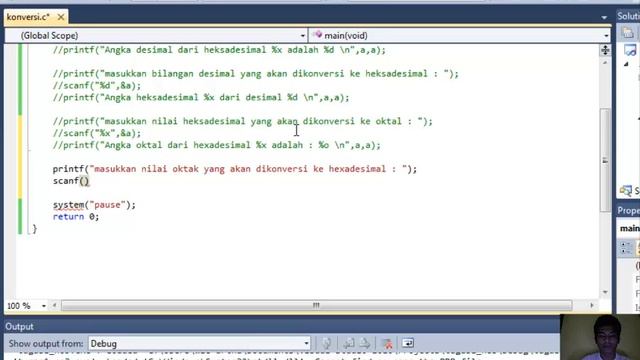Image resolution: width=640 pixels, height=360 pixels.
Task: Click the "Show output from:" label
Action: [46, 344]
